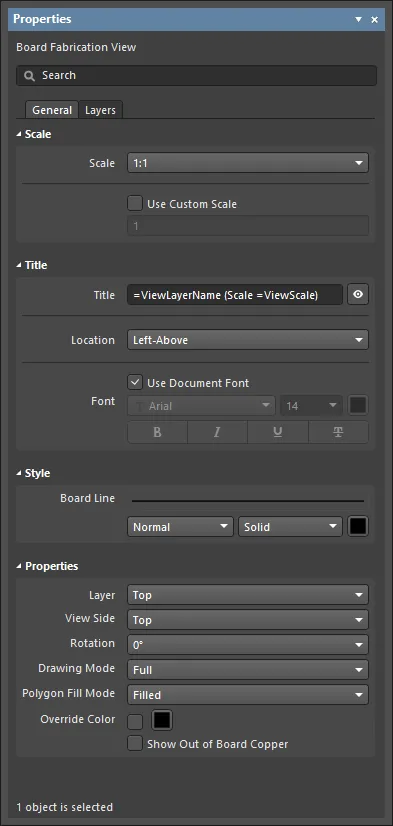393x826 pixels.
Task: Enable Use Custom Scale checkbox
Action: 135,203
